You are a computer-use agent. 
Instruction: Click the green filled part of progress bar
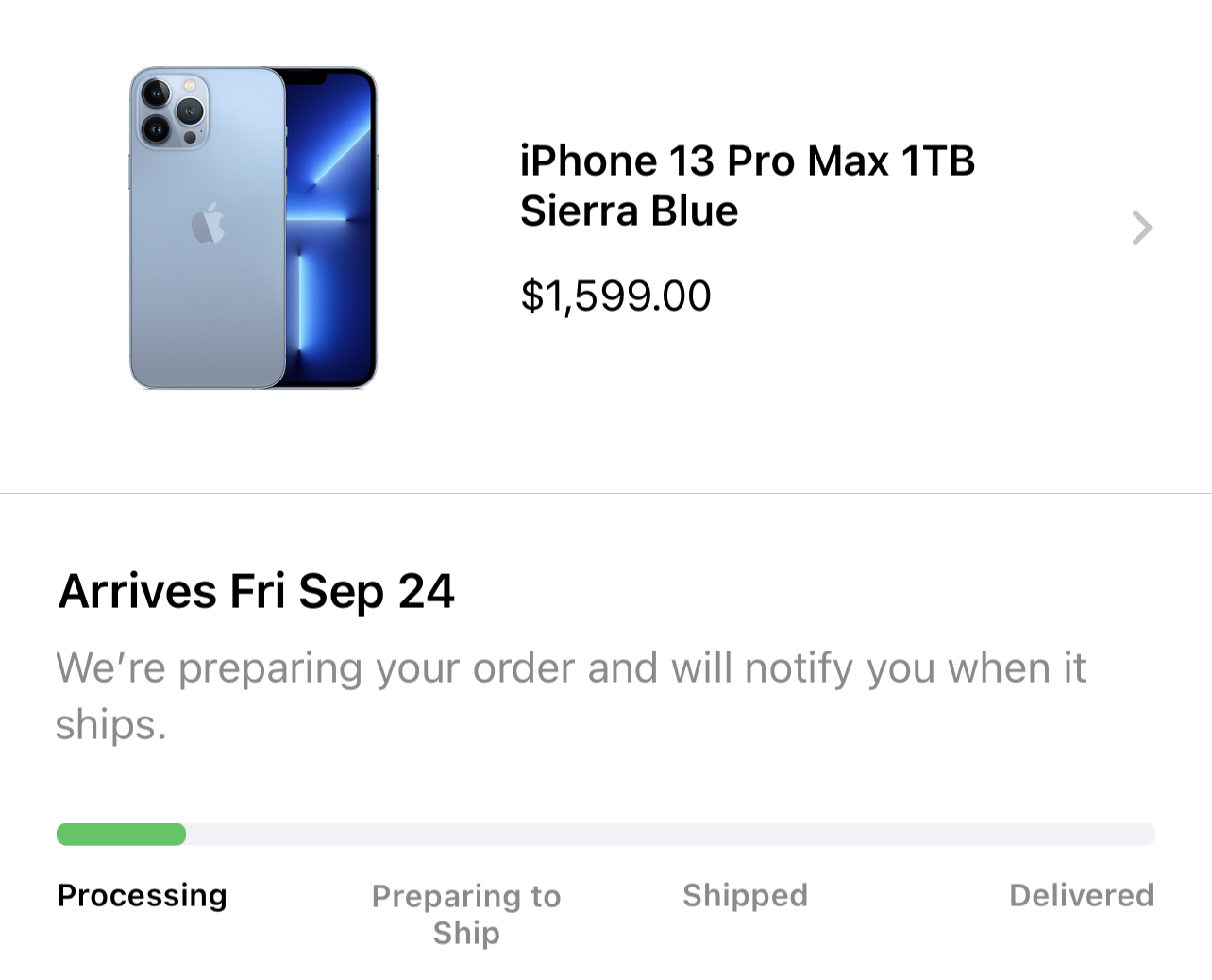point(121,835)
